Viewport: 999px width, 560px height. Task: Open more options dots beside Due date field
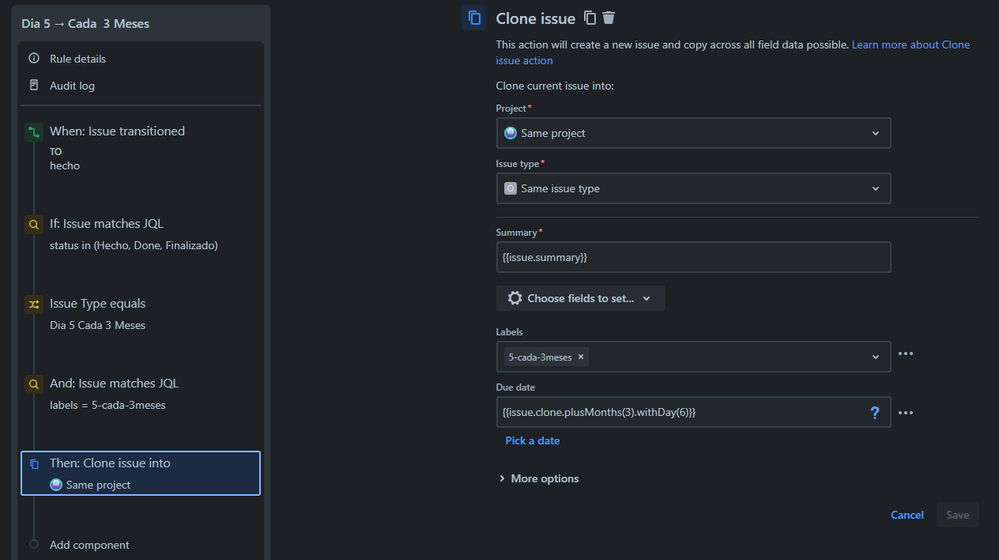(x=905, y=413)
